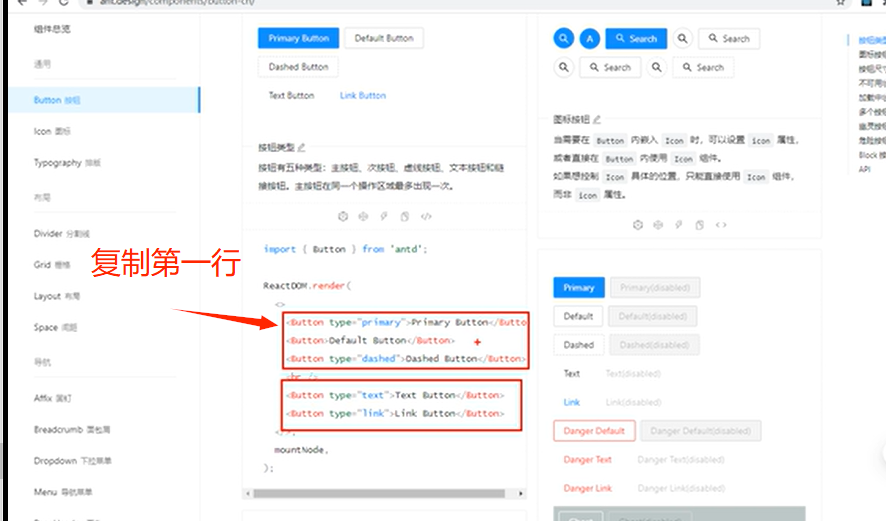Click solid-border Search button in second row
This screenshot has width=886, height=521.
point(610,67)
